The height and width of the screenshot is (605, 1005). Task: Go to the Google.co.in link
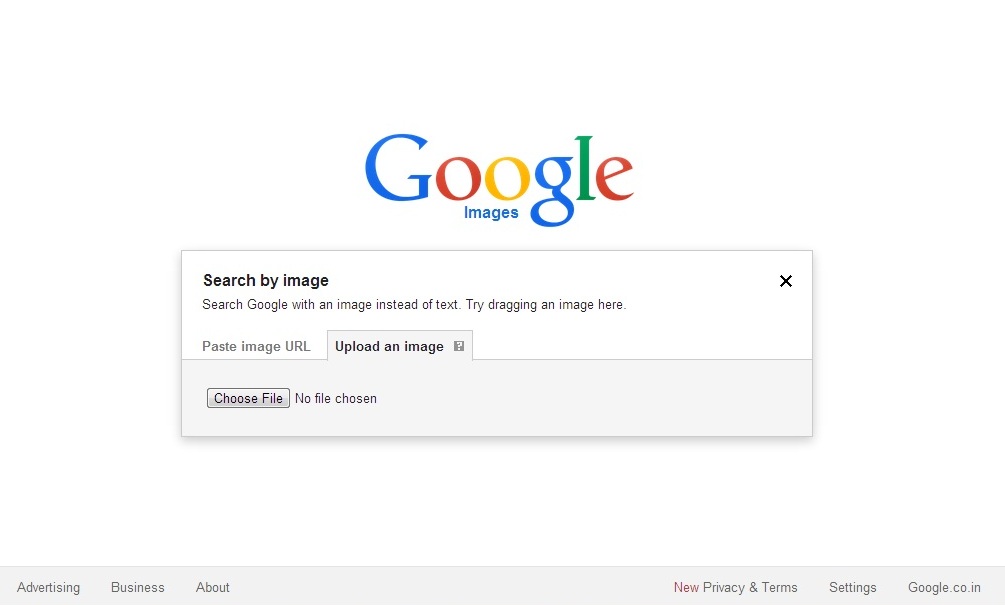point(944,587)
